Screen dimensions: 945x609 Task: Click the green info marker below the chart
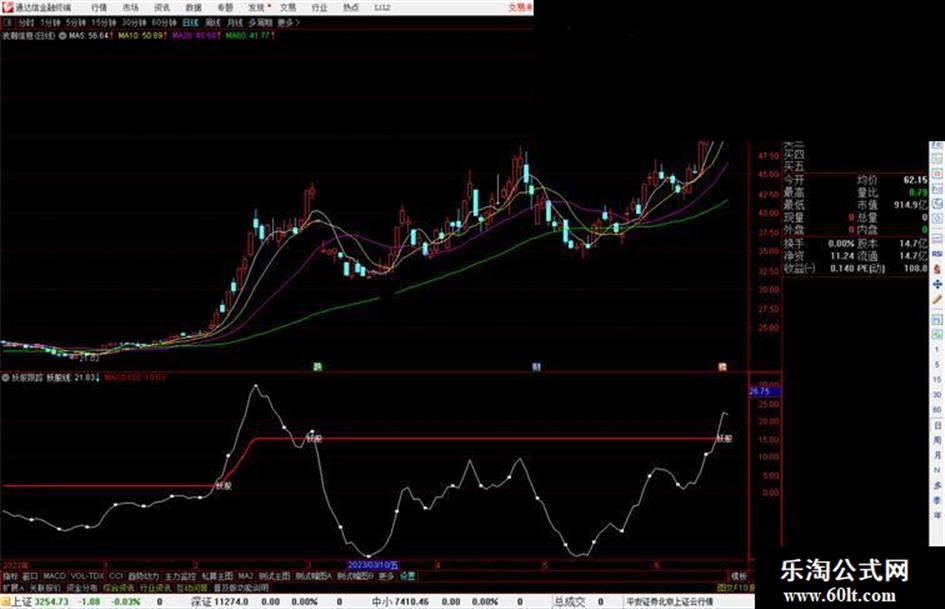(x=317, y=367)
